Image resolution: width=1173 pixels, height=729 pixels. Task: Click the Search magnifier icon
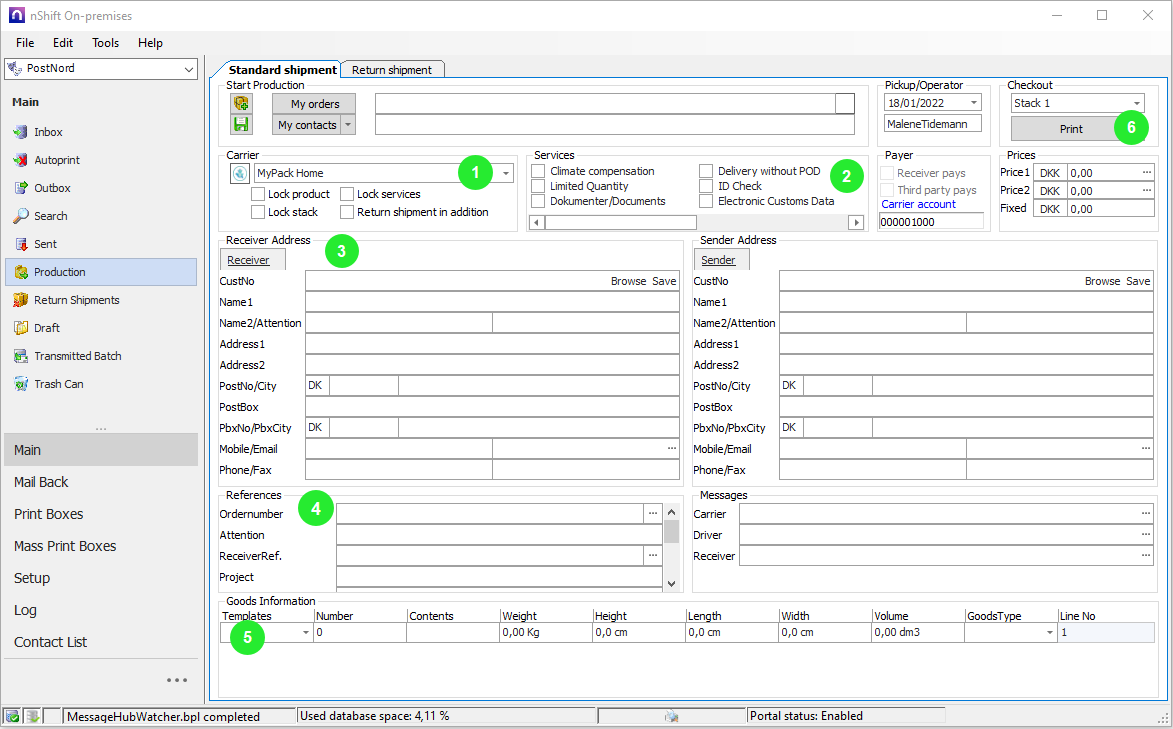pos(21,216)
